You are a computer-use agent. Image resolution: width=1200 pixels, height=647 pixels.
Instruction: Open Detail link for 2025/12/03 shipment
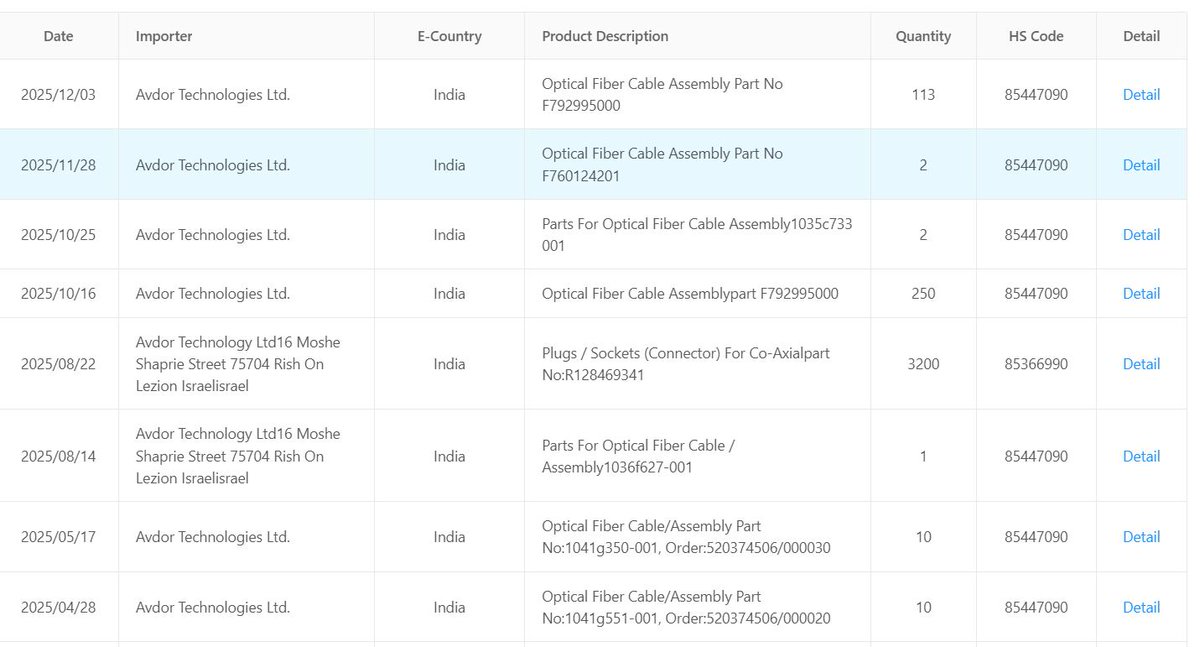(x=1141, y=95)
